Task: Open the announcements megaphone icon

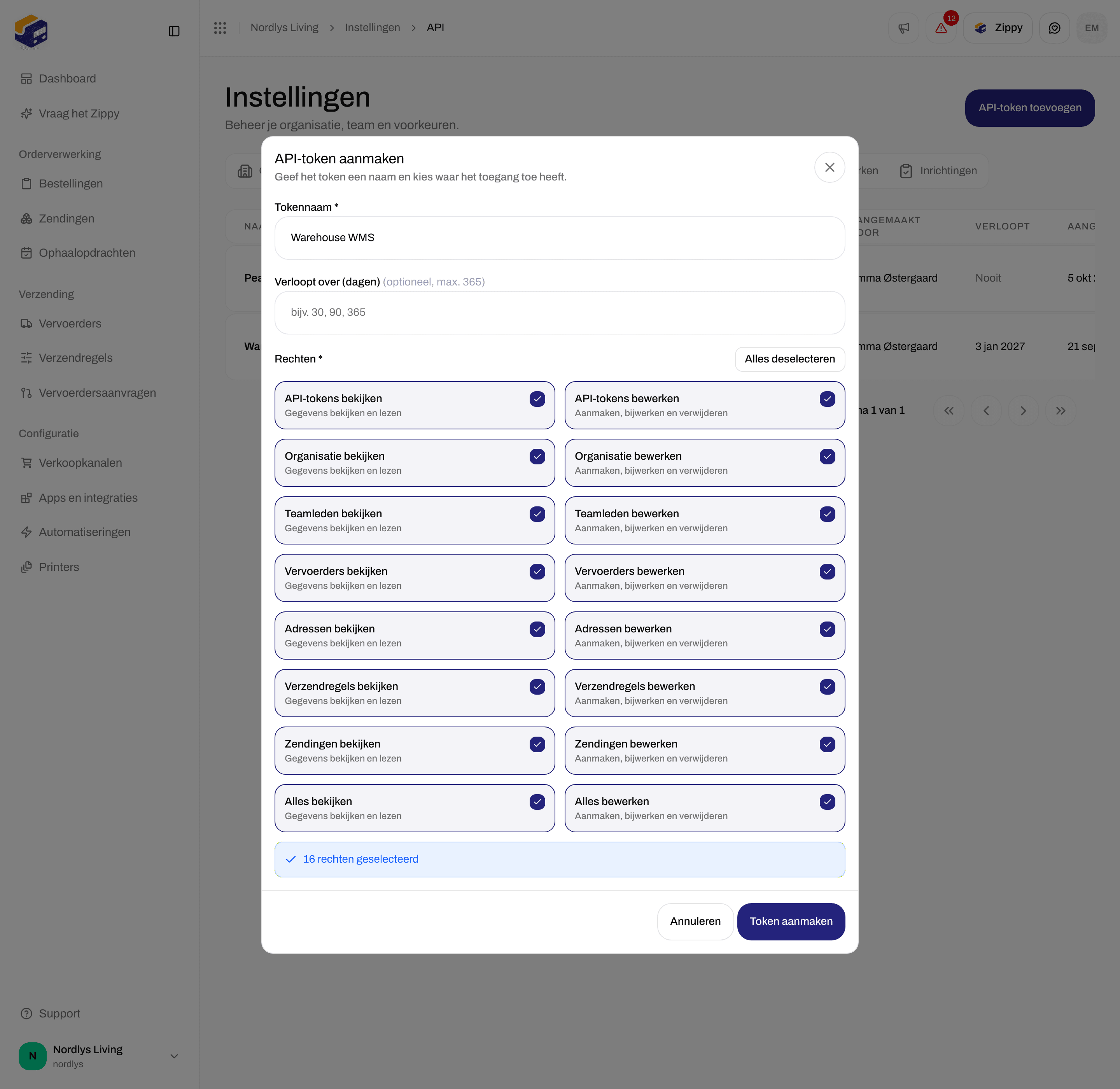Action: pos(903,28)
